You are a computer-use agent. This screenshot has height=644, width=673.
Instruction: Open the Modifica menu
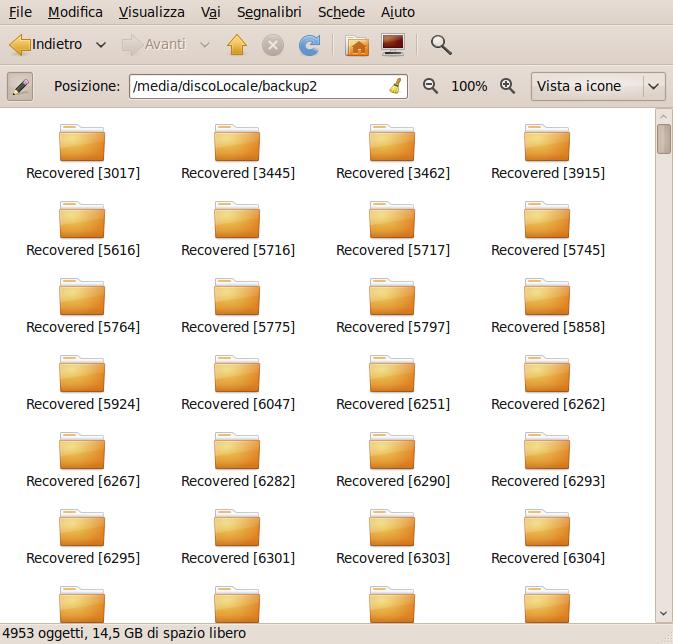[x=75, y=12]
